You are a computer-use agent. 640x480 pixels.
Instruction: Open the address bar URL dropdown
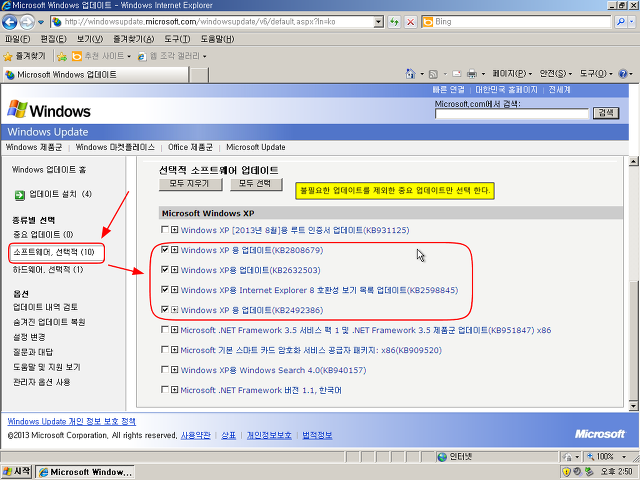click(x=379, y=22)
